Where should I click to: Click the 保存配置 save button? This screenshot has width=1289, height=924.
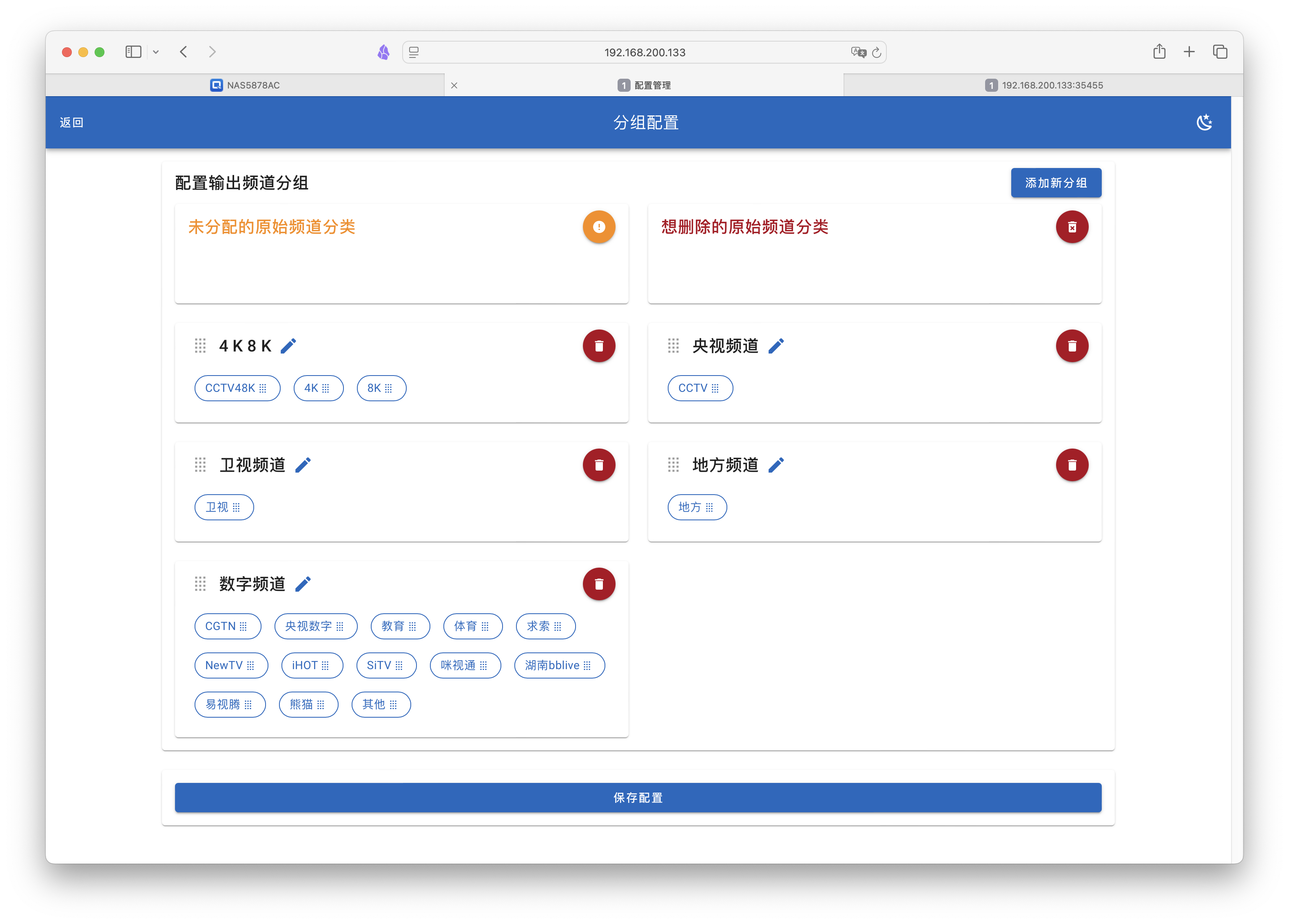638,797
